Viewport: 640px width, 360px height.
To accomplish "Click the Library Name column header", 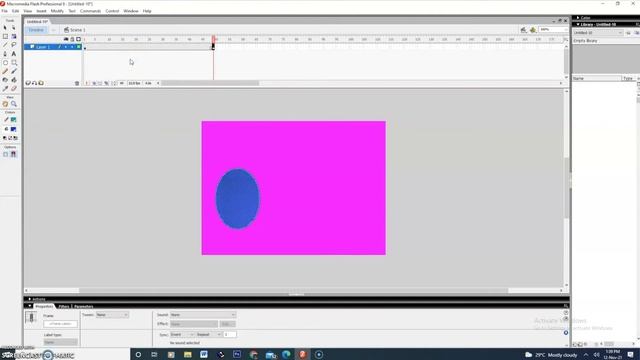I will point(596,78).
